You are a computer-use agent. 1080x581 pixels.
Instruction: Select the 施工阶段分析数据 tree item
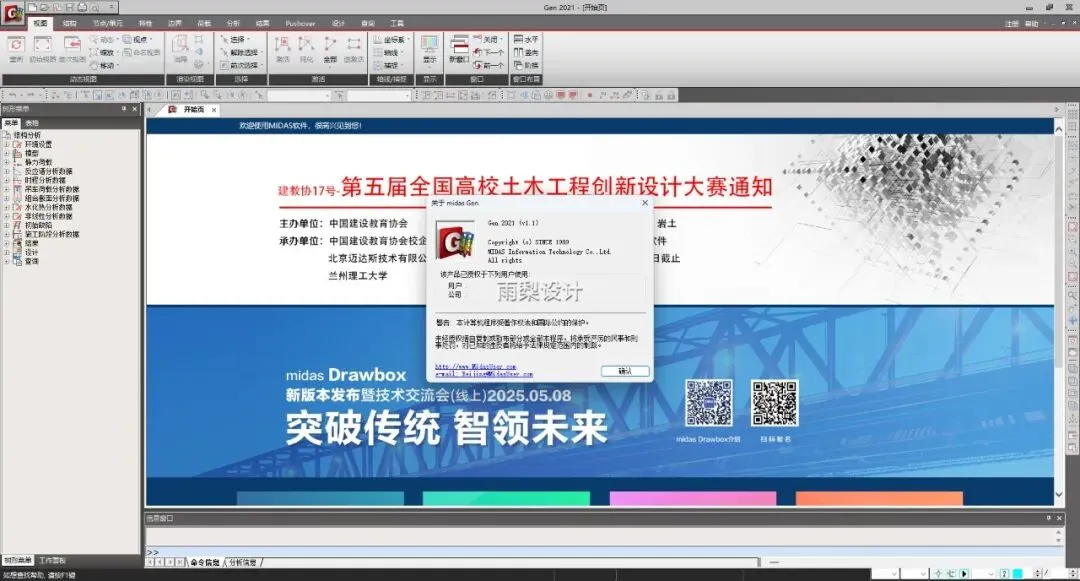(52, 234)
